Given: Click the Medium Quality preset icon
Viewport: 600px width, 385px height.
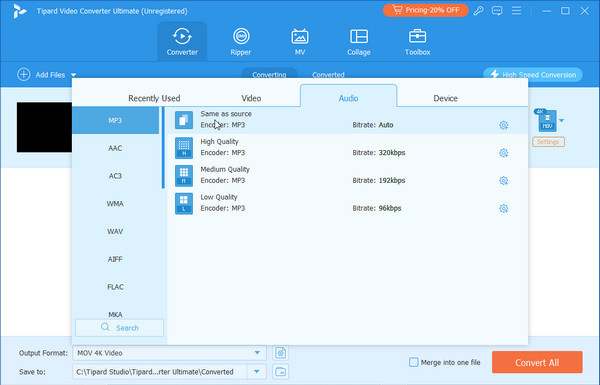Looking at the screenshot, I should (x=184, y=176).
